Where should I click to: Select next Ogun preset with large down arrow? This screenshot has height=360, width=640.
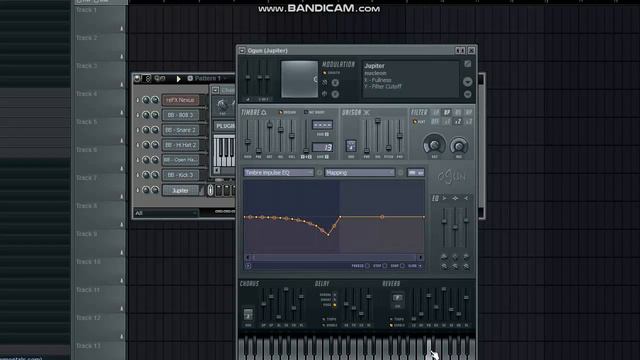[x=467, y=82]
